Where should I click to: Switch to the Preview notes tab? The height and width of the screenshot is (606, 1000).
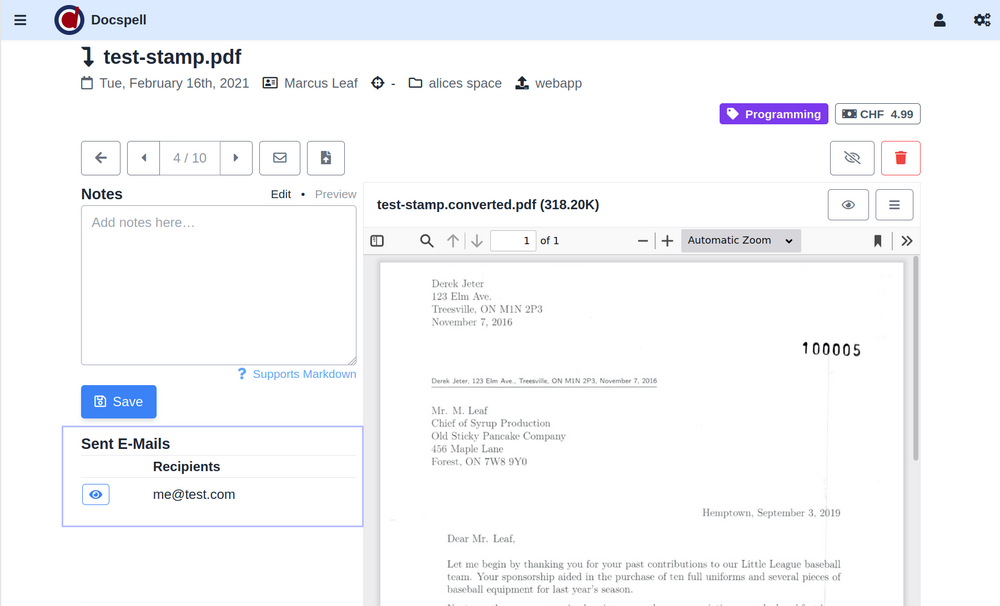click(335, 194)
